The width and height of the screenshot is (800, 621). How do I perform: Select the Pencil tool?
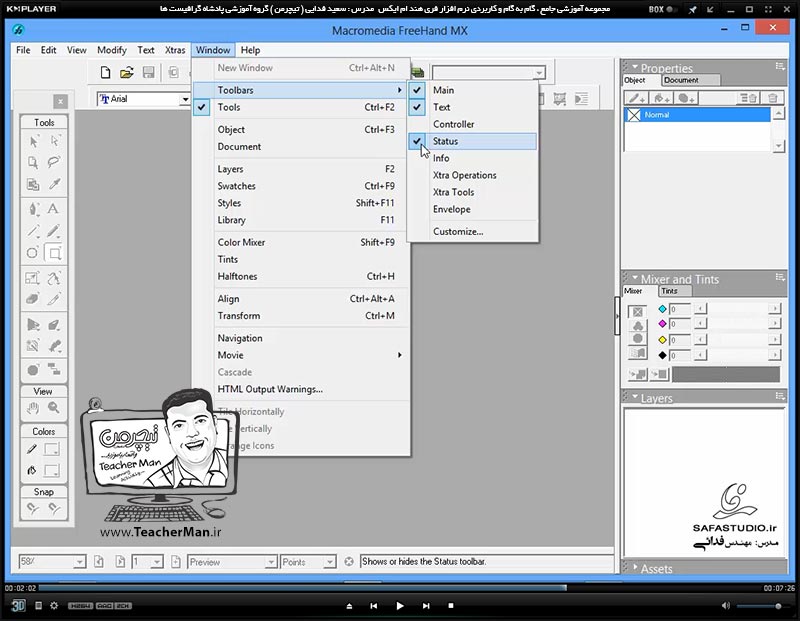point(54,231)
